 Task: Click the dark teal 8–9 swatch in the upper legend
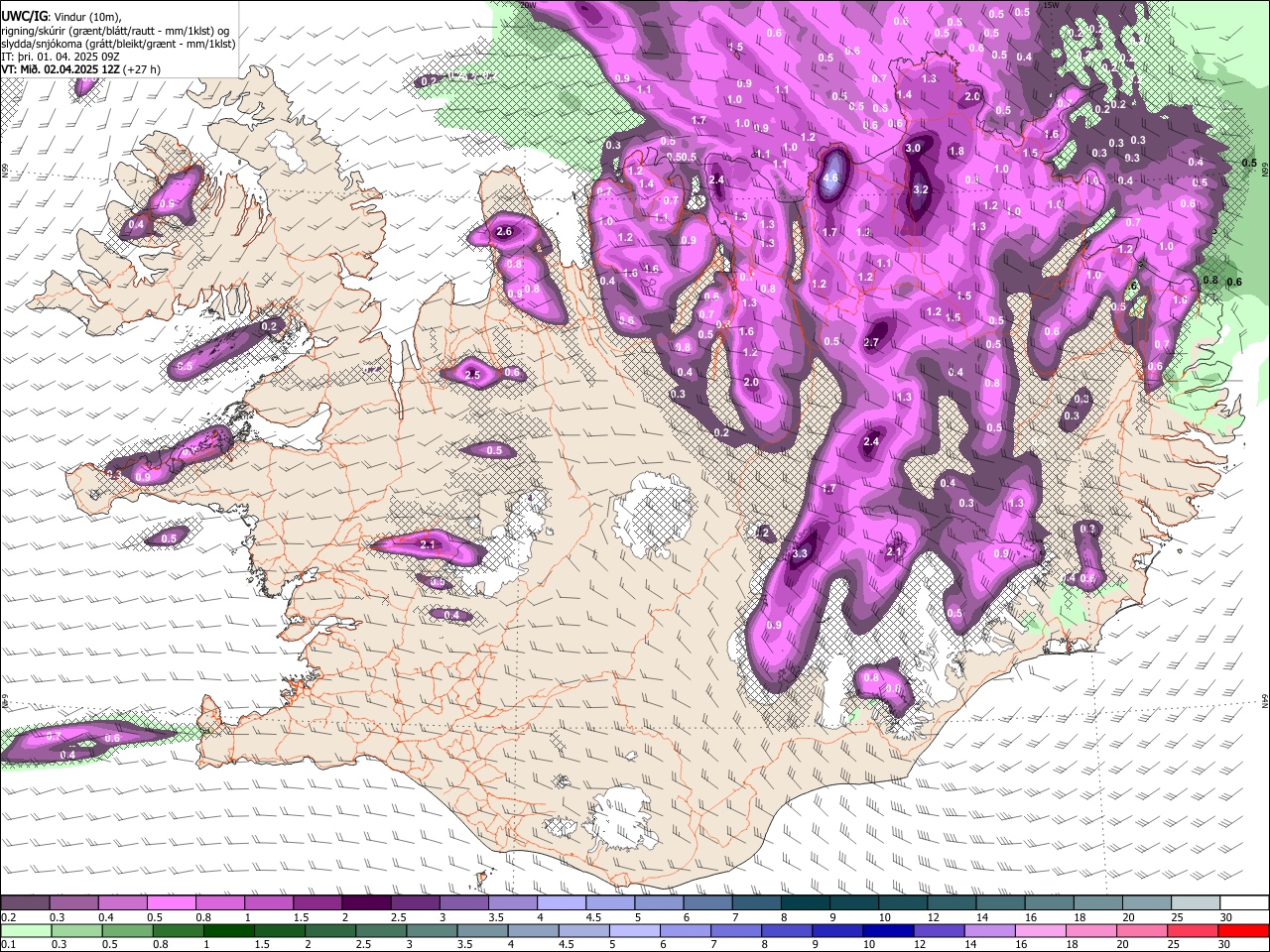tap(806, 903)
